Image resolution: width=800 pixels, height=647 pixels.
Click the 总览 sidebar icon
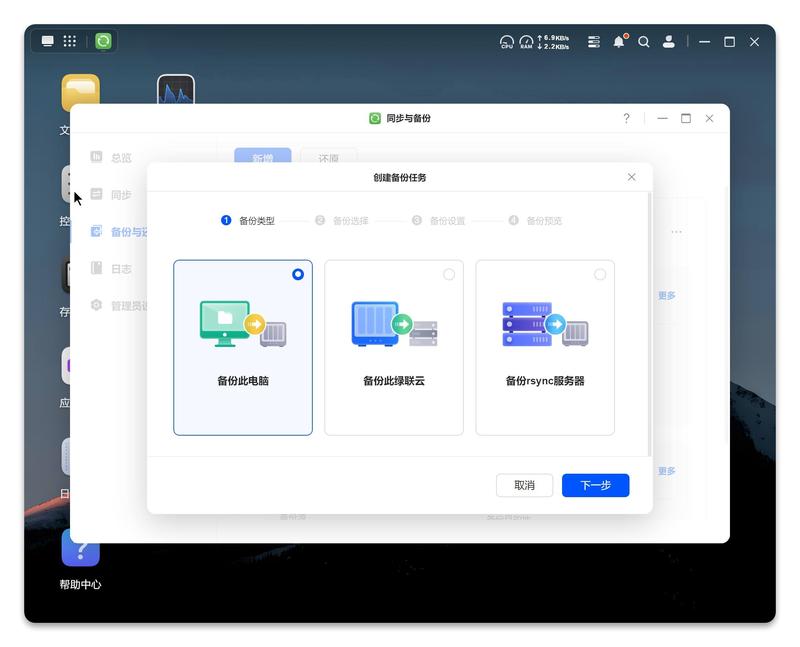[x=96, y=157]
